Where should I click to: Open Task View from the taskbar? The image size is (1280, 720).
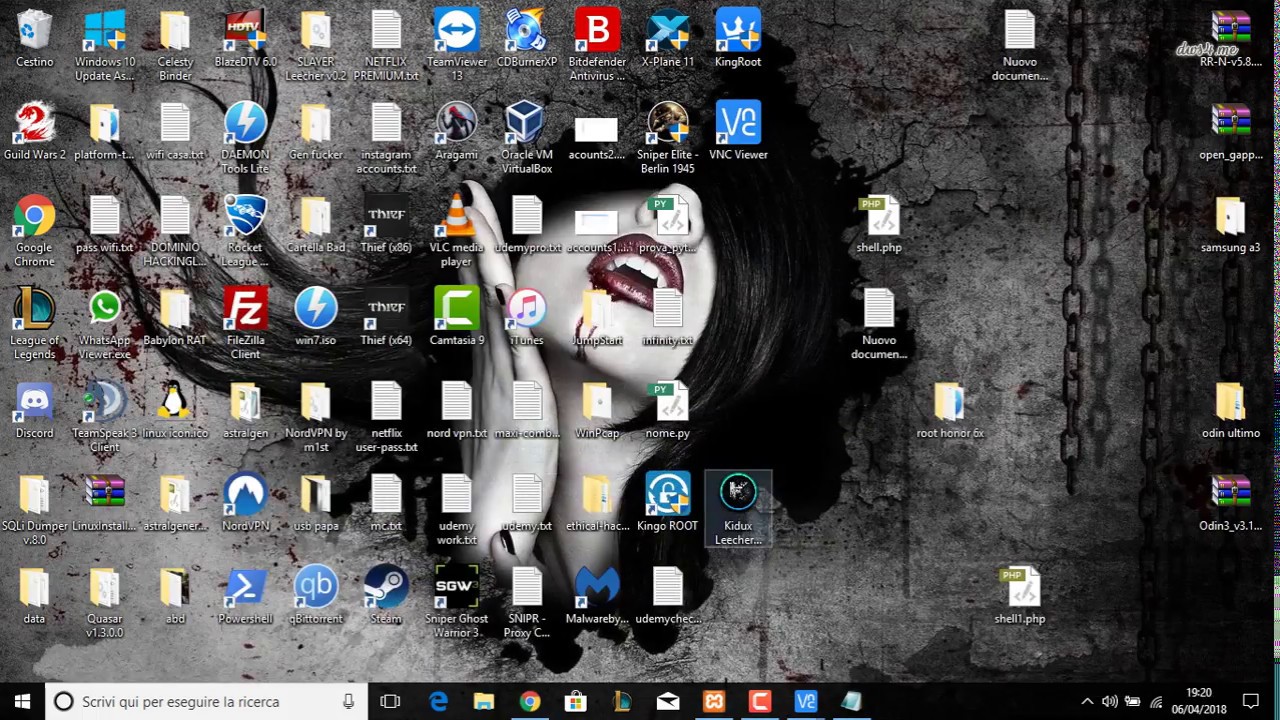(390, 701)
